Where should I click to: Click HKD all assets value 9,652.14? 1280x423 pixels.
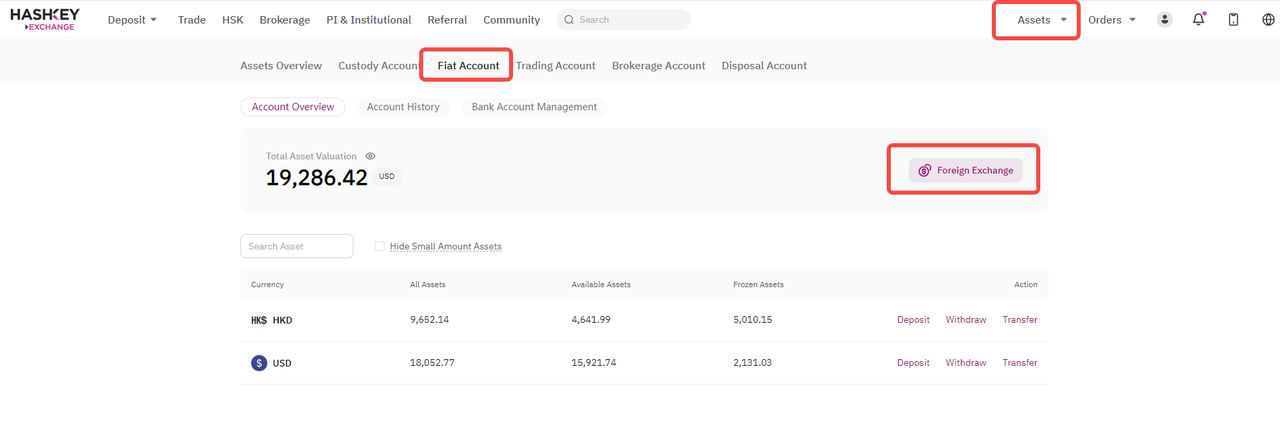(x=430, y=320)
